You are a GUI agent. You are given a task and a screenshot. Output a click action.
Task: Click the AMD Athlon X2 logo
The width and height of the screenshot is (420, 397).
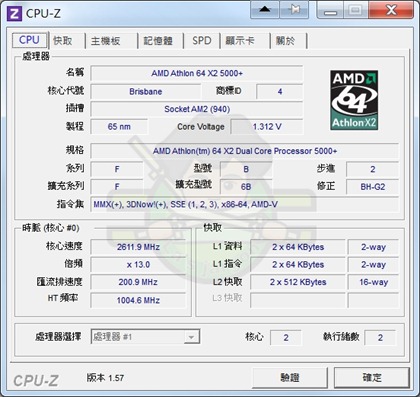[x=354, y=100]
